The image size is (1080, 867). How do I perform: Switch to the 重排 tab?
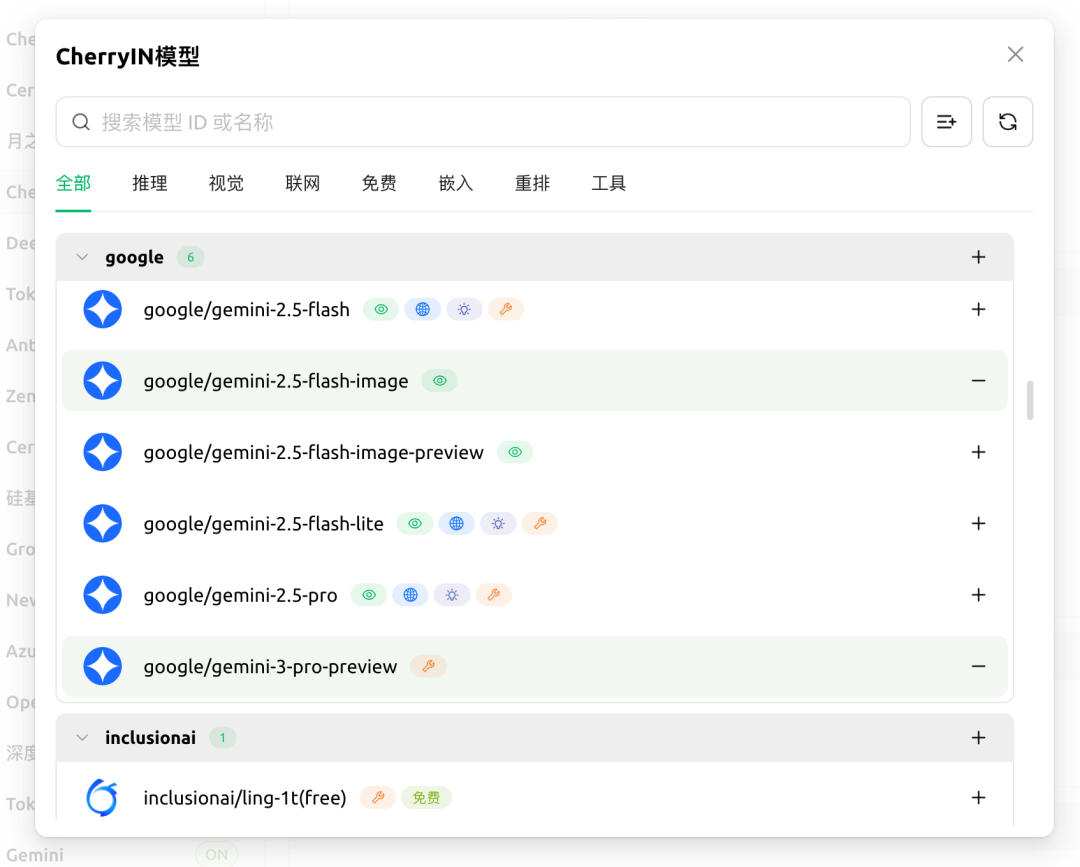(x=532, y=184)
